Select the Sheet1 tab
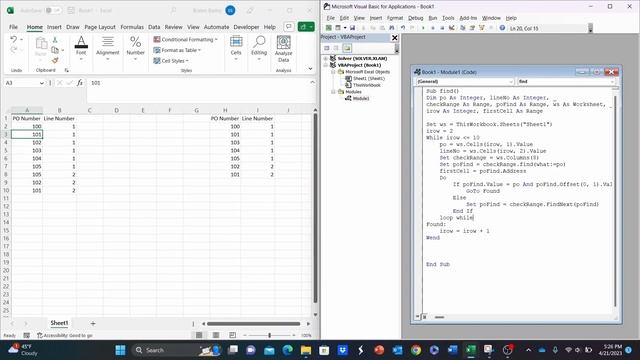The image size is (640, 360). point(59,323)
